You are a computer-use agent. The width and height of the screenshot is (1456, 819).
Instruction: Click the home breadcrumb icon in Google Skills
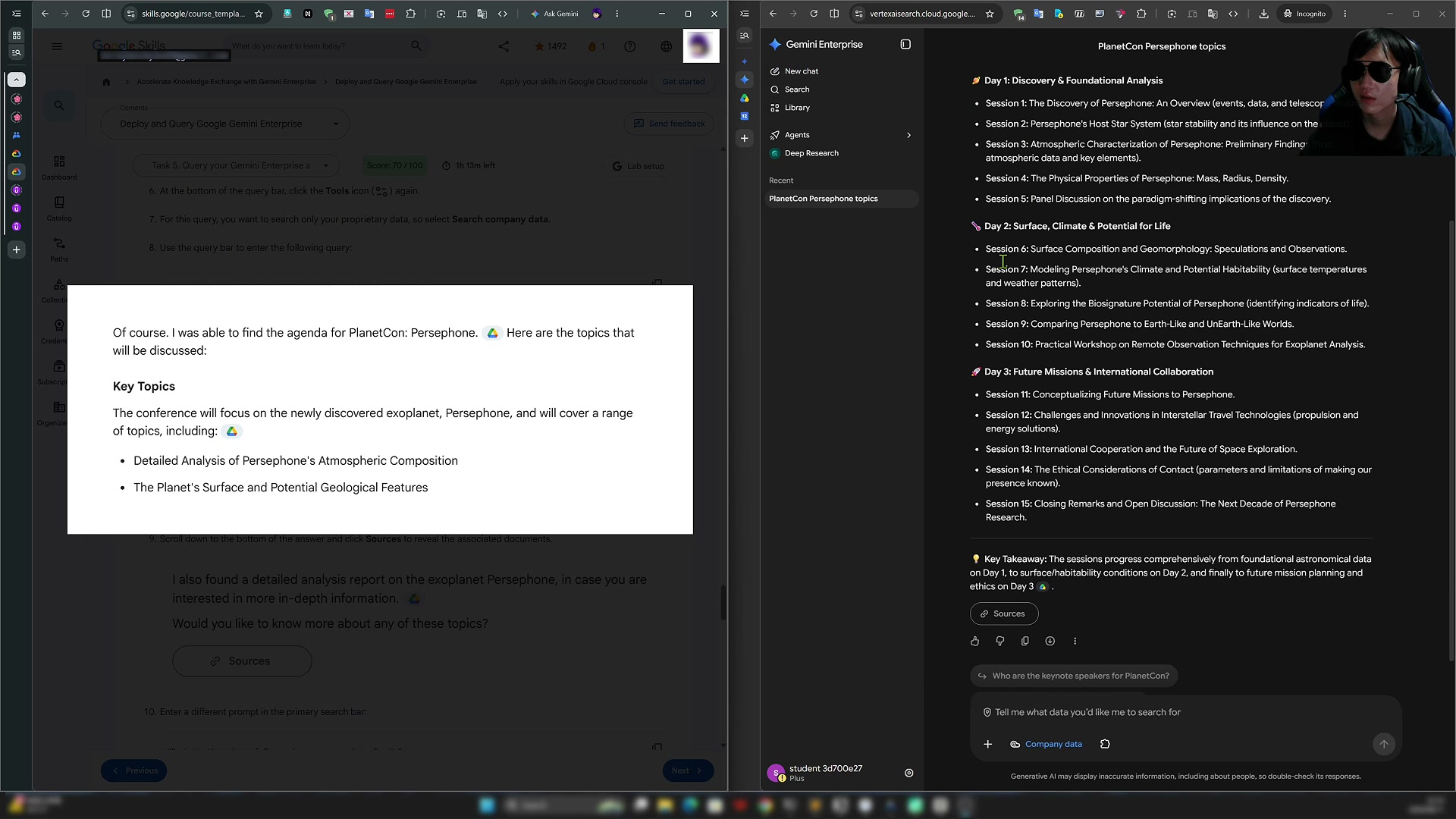106,82
